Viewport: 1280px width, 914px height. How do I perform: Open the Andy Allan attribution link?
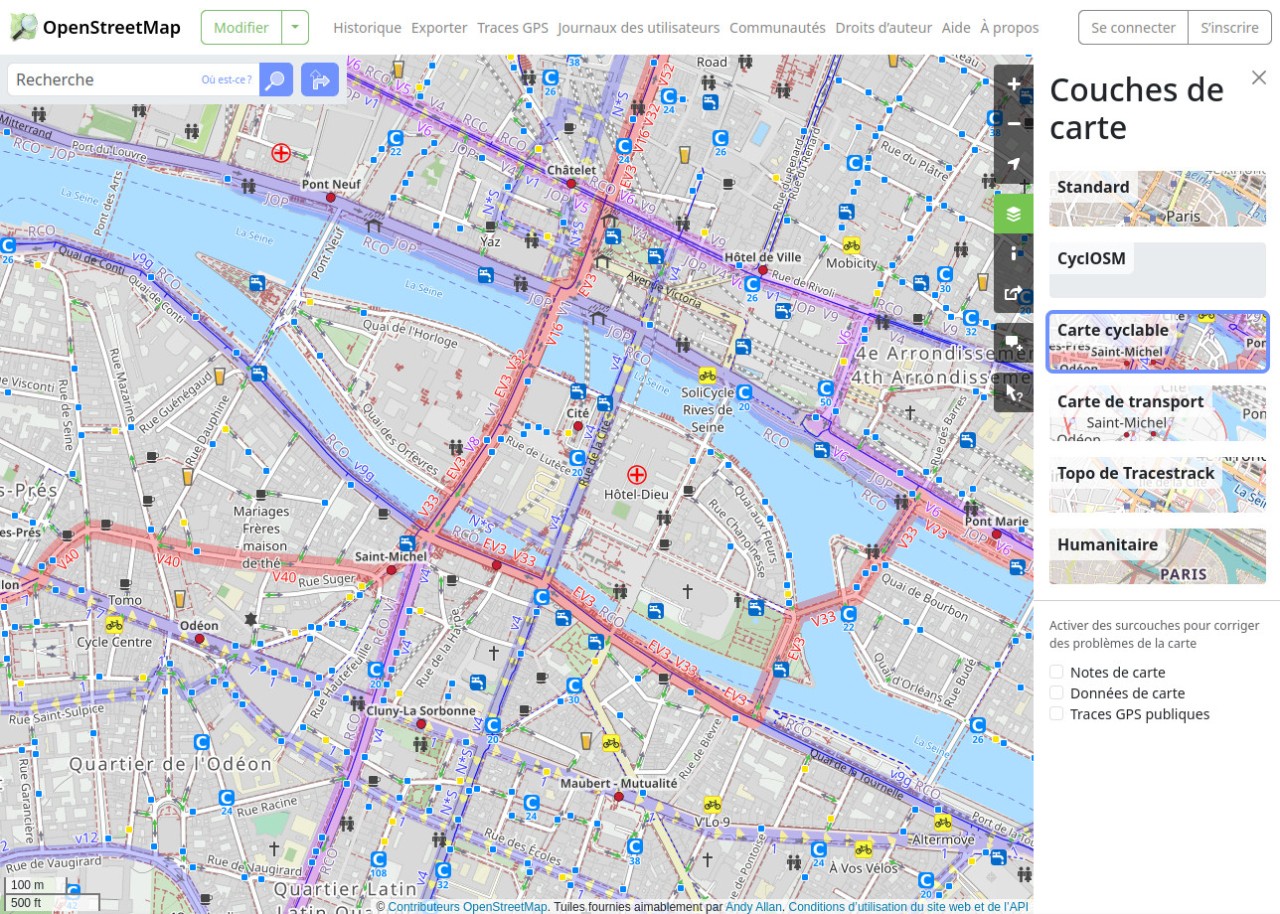(753, 907)
